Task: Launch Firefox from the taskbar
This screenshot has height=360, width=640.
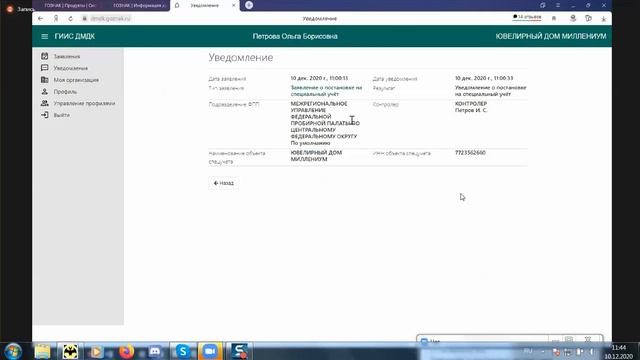Action: tap(126, 351)
